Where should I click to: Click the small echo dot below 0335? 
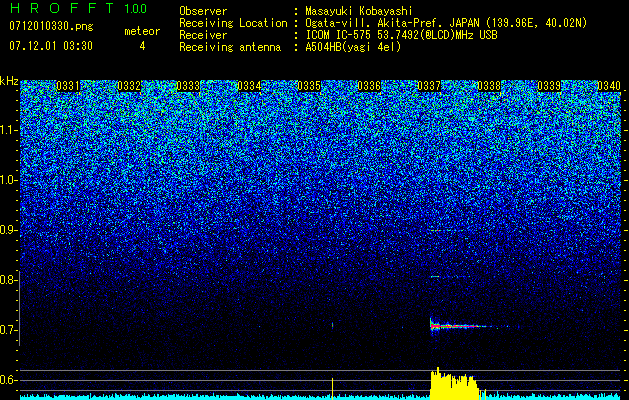(333, 325)
